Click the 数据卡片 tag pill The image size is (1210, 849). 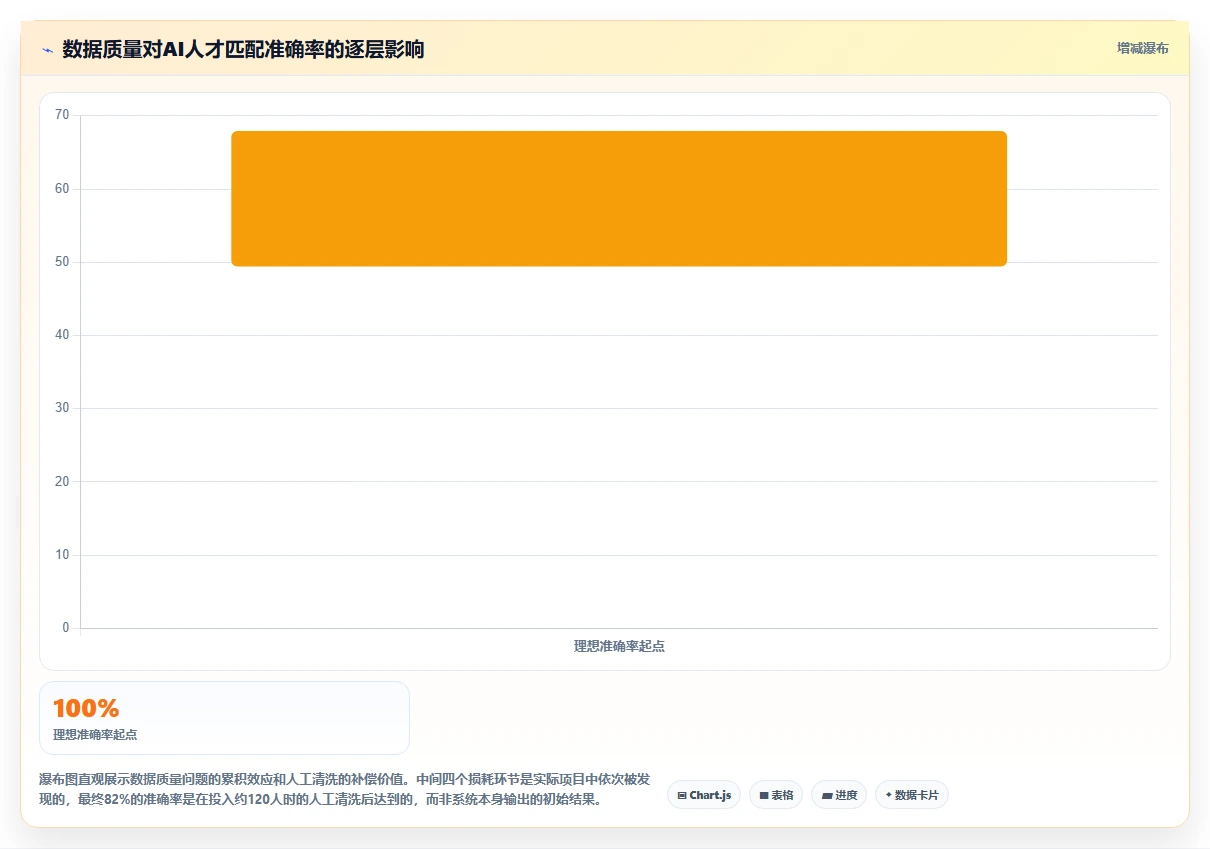912,795
